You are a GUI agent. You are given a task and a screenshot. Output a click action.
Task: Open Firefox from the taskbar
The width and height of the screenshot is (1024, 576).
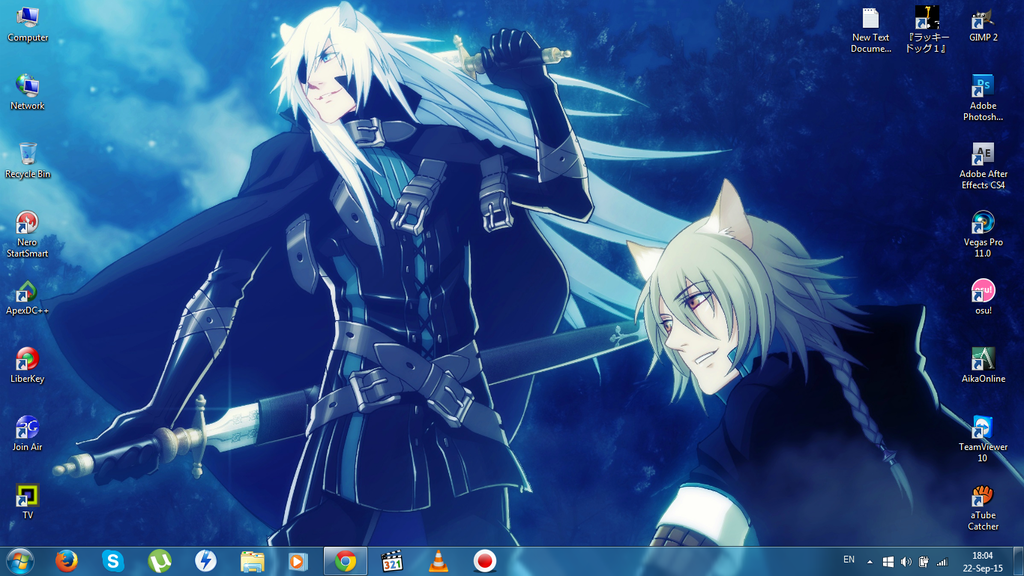[67, 561]
